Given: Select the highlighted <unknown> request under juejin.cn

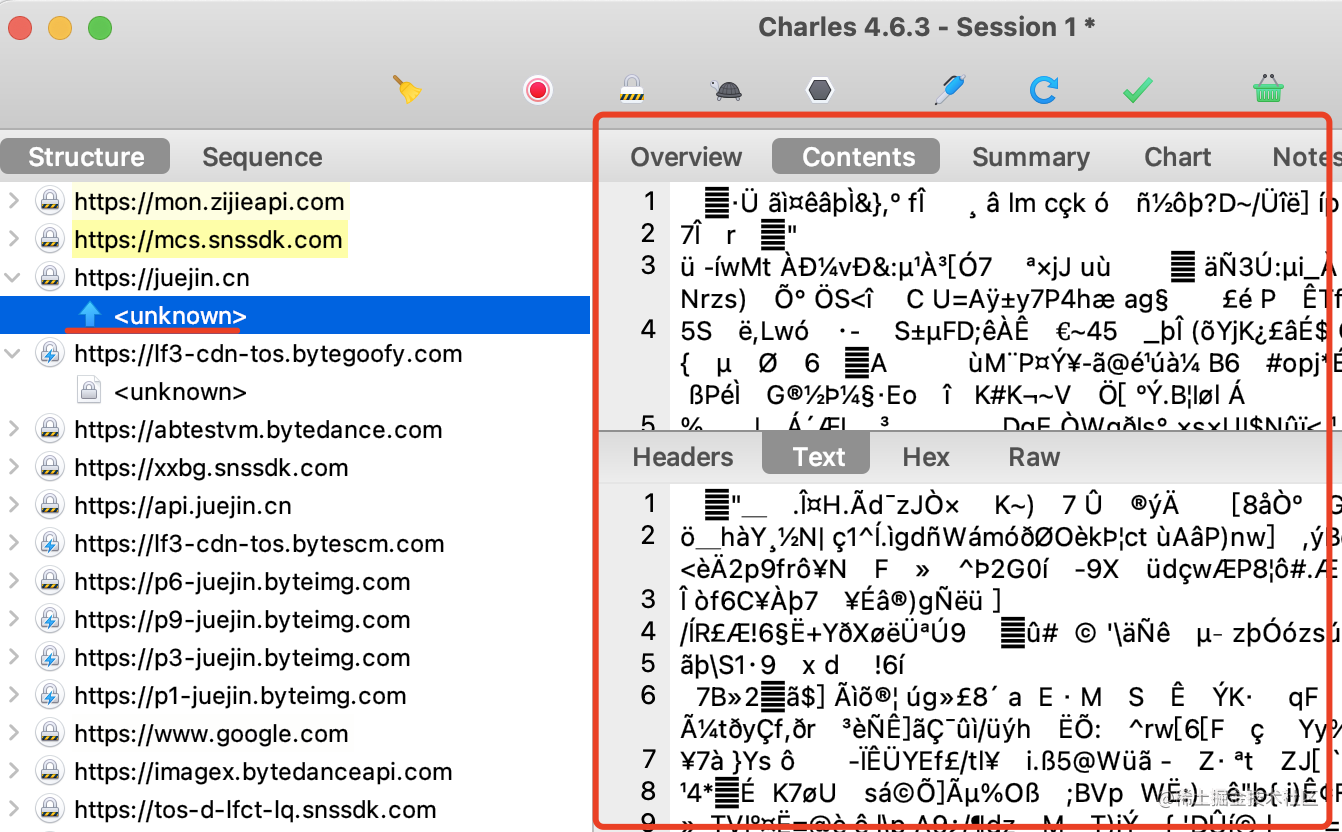Looking at the screenshot, I should (295, 315).
